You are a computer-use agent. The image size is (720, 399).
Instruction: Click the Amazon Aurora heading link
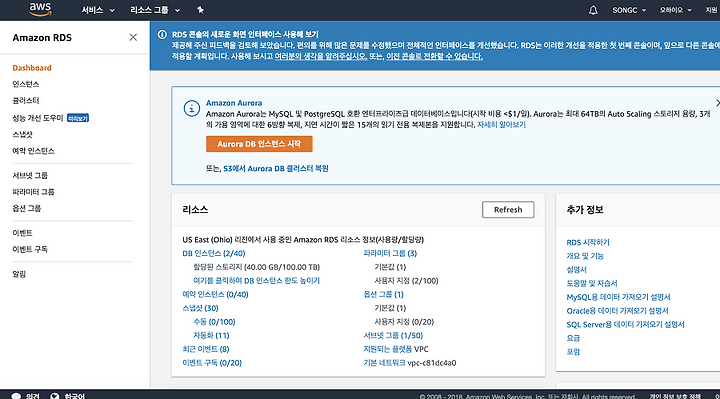pos(234,103)
